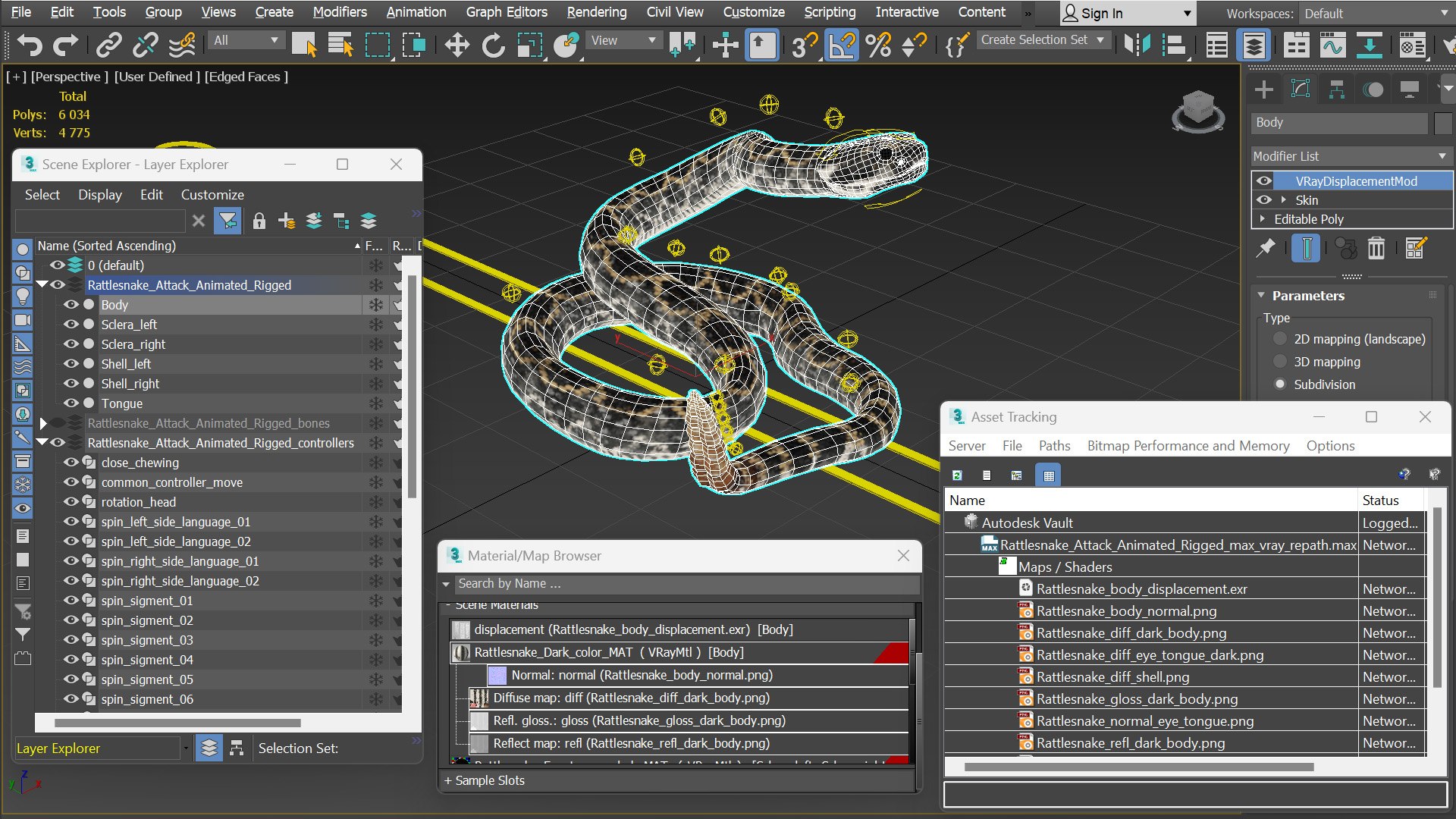
Task: Click Asset Tracking horizontal scrollbar
Action: coord(1138,767)
